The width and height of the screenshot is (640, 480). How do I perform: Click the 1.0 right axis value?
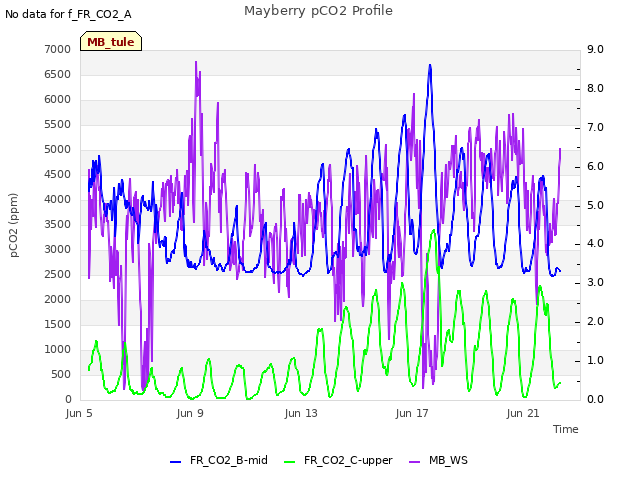click(x=595, y=360)
